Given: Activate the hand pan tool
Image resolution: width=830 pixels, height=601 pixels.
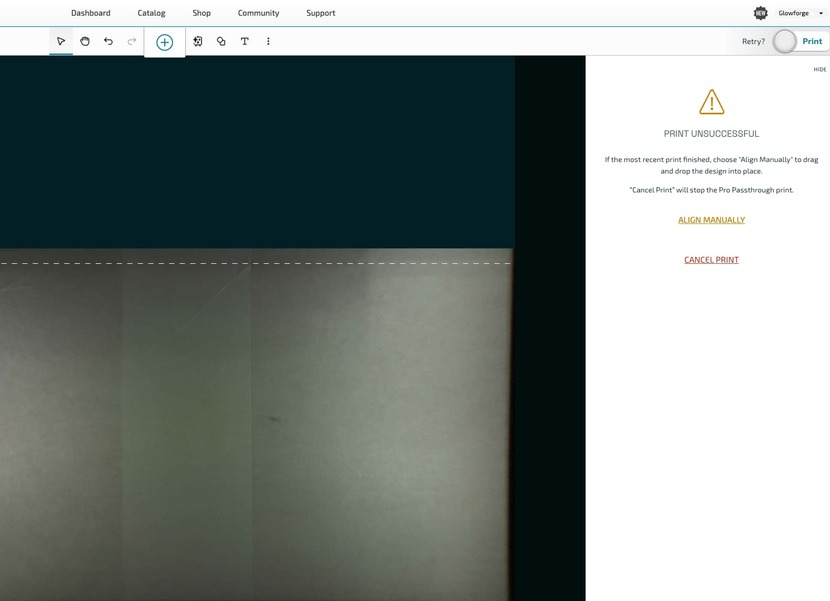Looking at the screenshot, I should coord(85,41).
